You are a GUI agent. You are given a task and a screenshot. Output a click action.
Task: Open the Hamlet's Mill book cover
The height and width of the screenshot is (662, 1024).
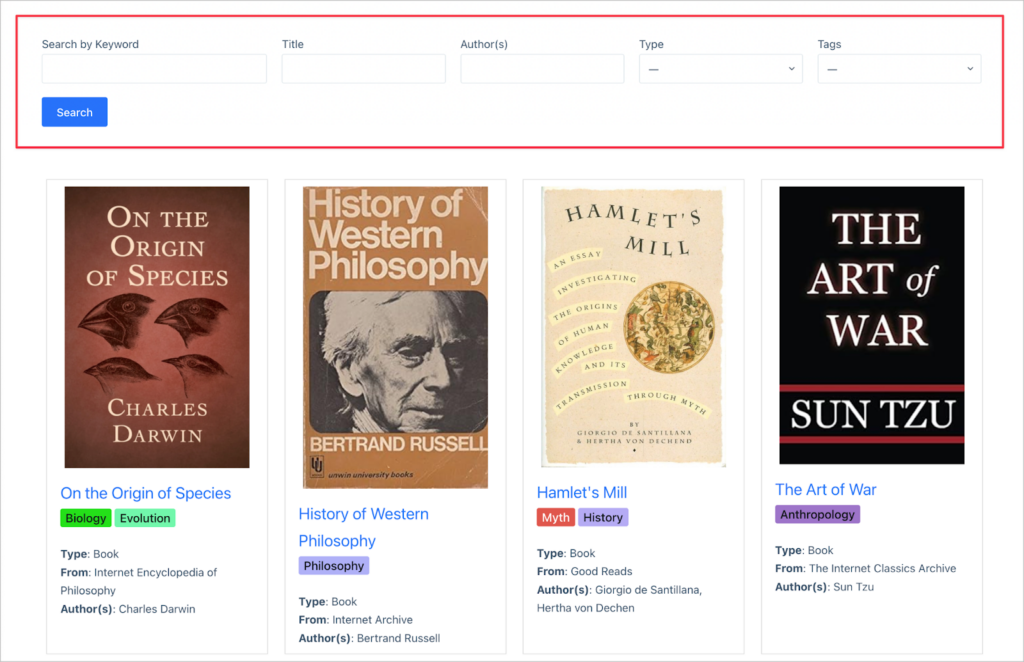(x=633, y=326)
